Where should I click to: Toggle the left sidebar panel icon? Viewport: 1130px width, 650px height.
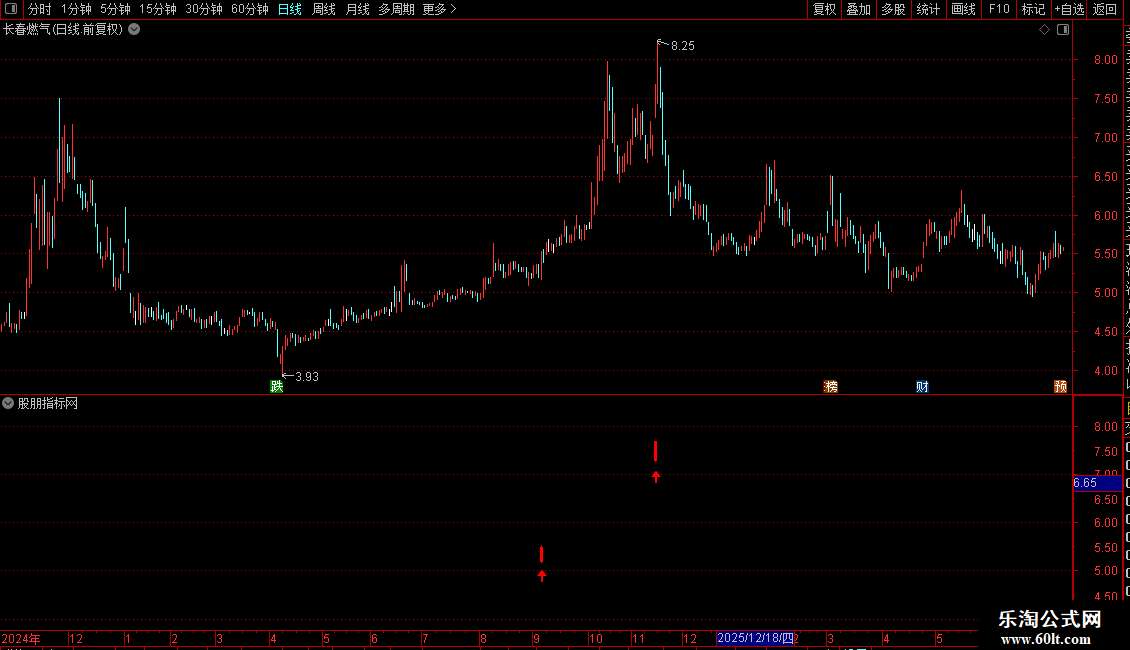point(11,9)
